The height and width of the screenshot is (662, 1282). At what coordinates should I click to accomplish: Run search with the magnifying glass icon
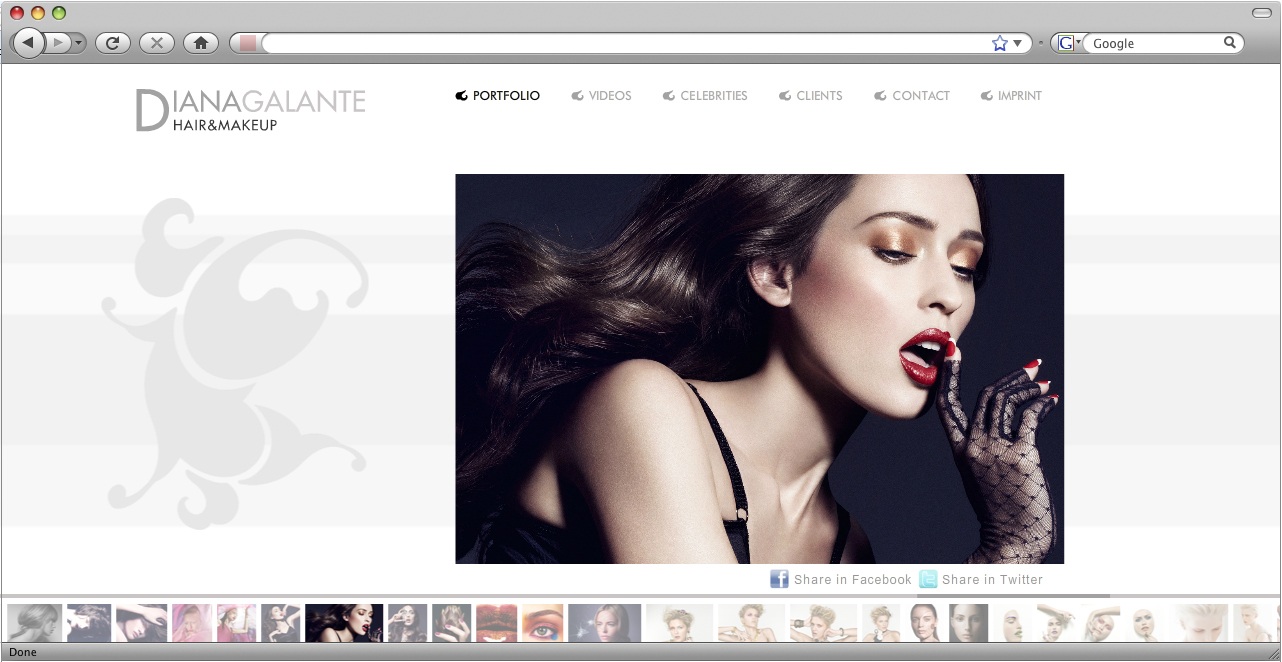coord(1230,43)
